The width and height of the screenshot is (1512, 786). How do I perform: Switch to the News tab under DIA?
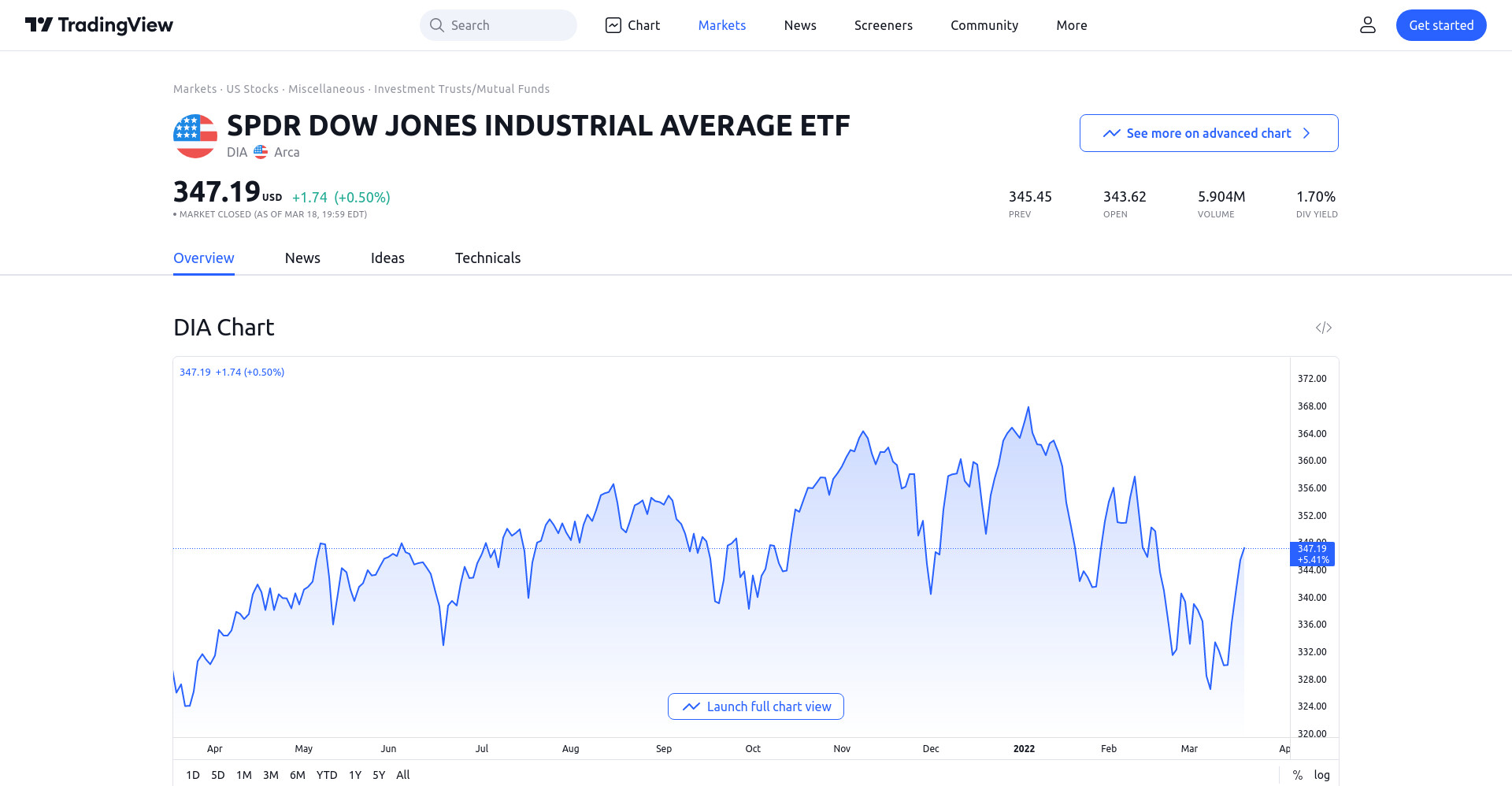[302, 258]
